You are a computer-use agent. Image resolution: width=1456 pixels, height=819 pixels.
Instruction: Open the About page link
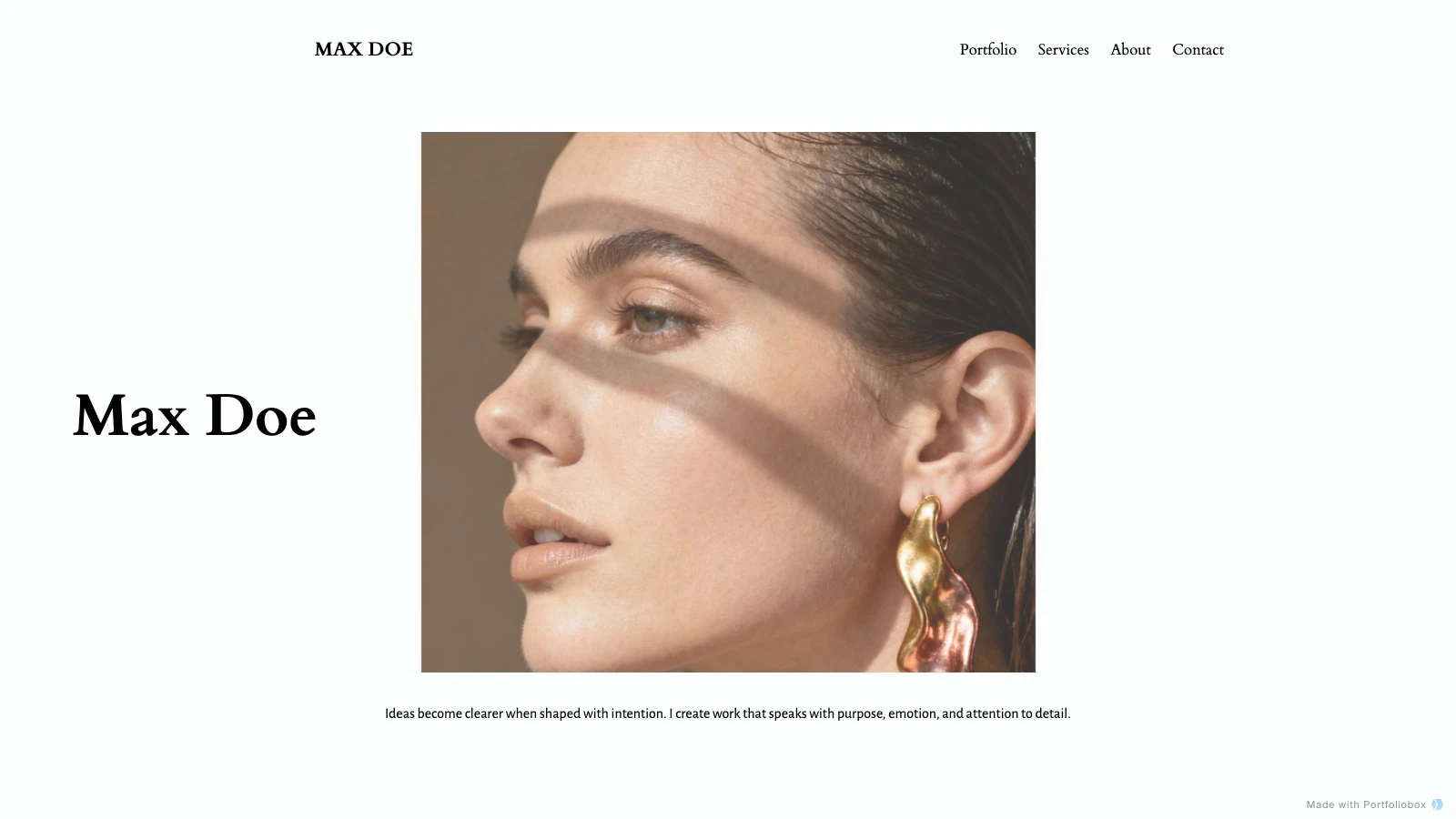[1130, 49]
